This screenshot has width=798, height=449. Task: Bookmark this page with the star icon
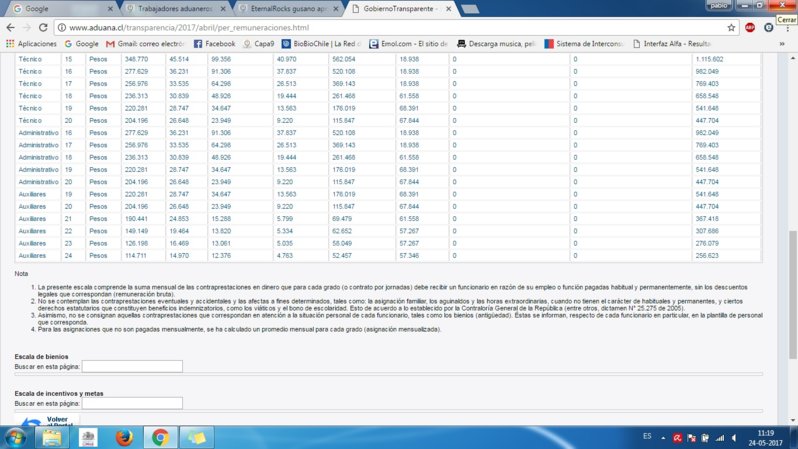point(731,27)
